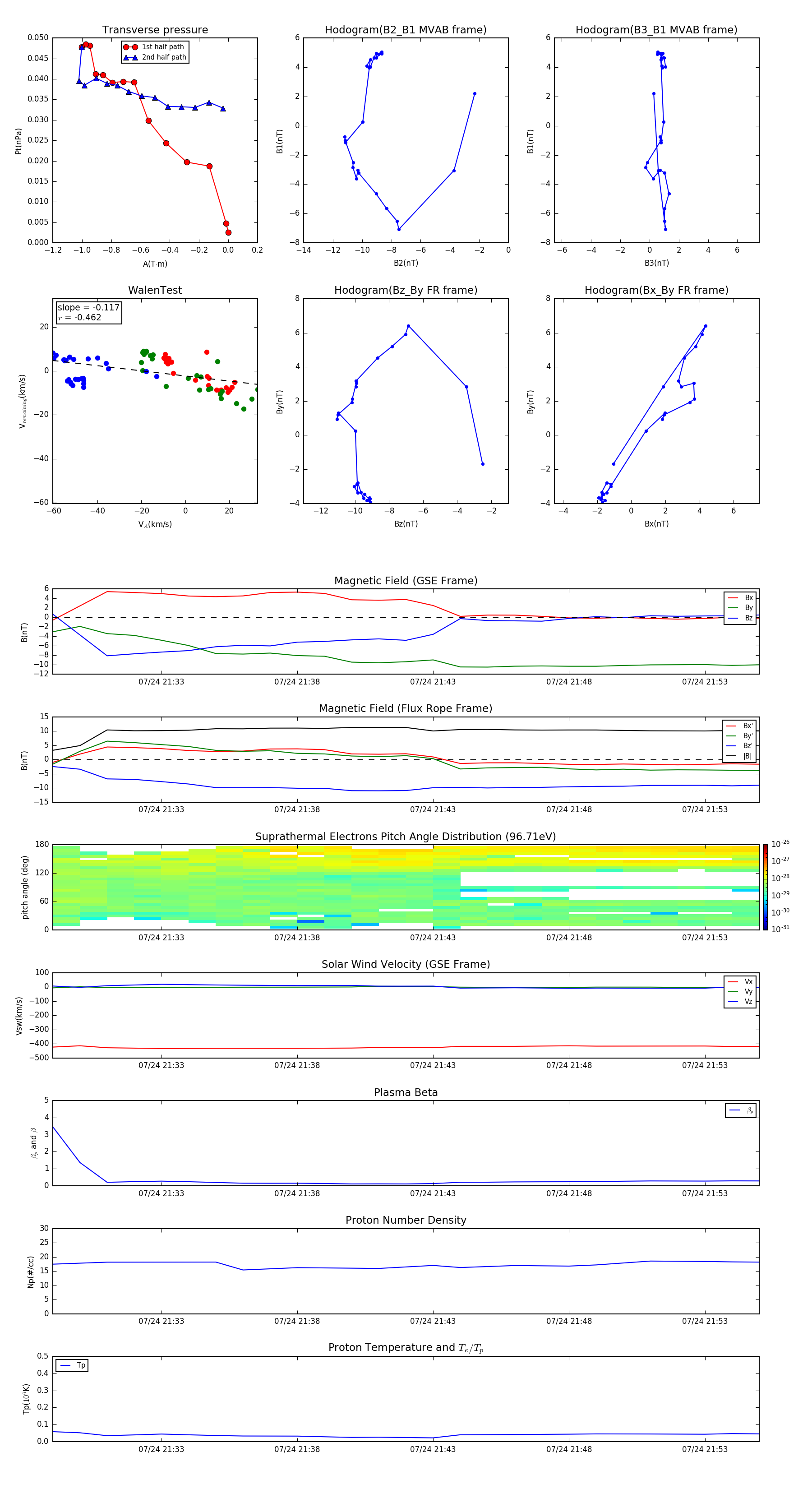Click the 'slope = -0.117' annotation

point(88,308)
